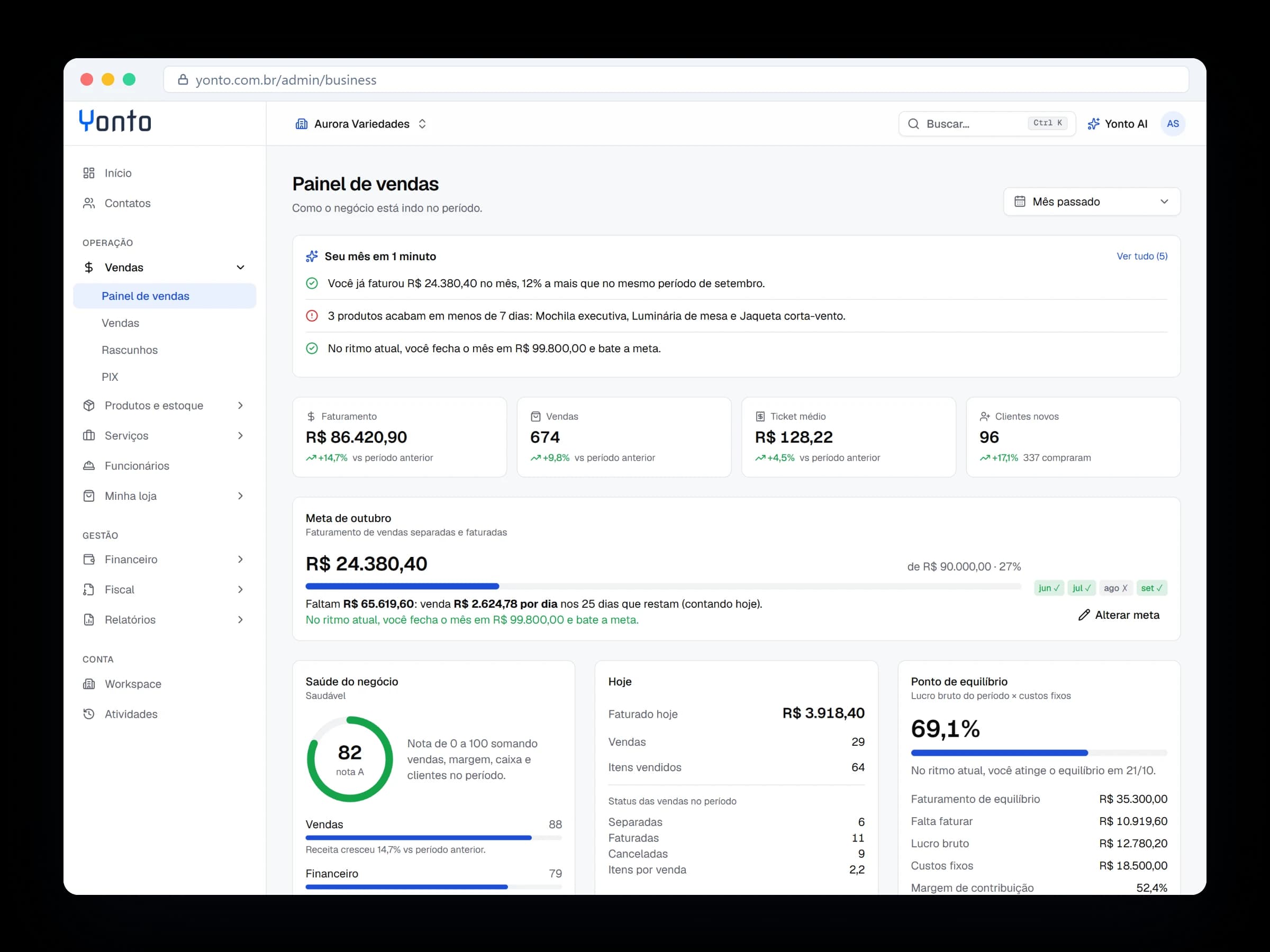
Task: Expand Produtos e estoque chevron
Action: (x=241, y=406)
